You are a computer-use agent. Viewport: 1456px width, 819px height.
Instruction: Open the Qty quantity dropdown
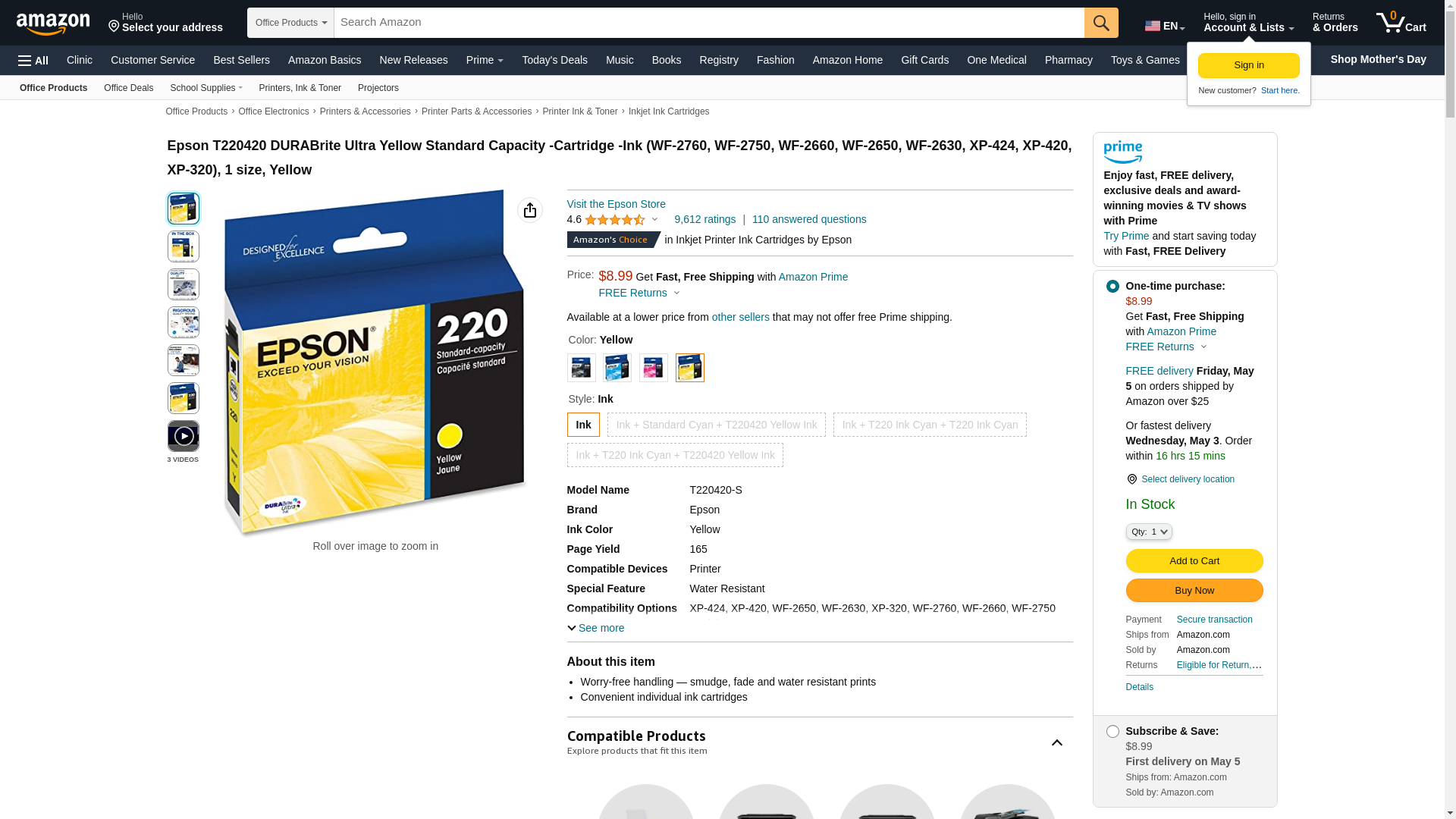pyautogui.click(x=1149, y=532)
